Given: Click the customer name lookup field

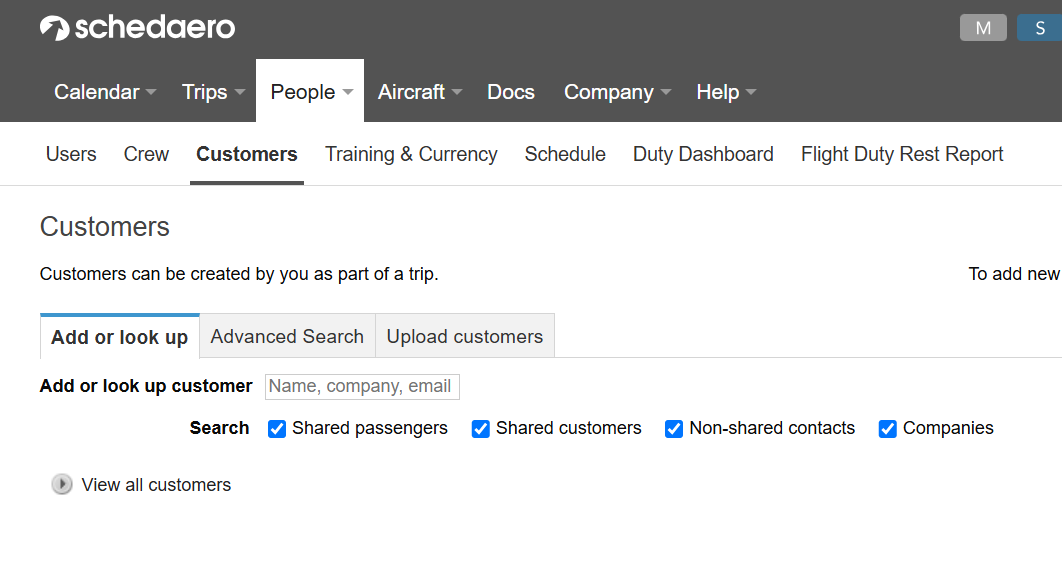Looking at the screenshot, I should [x=362, y=386].
